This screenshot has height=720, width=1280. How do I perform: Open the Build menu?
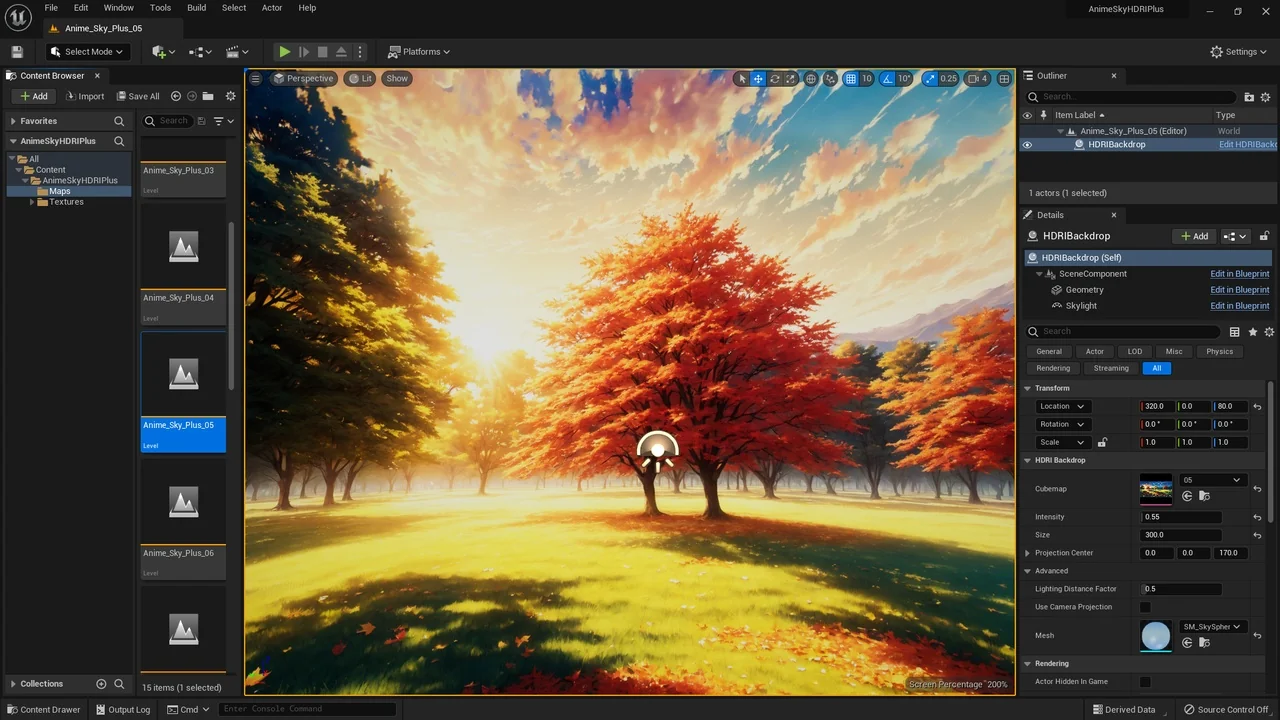[x=196, y=8]
